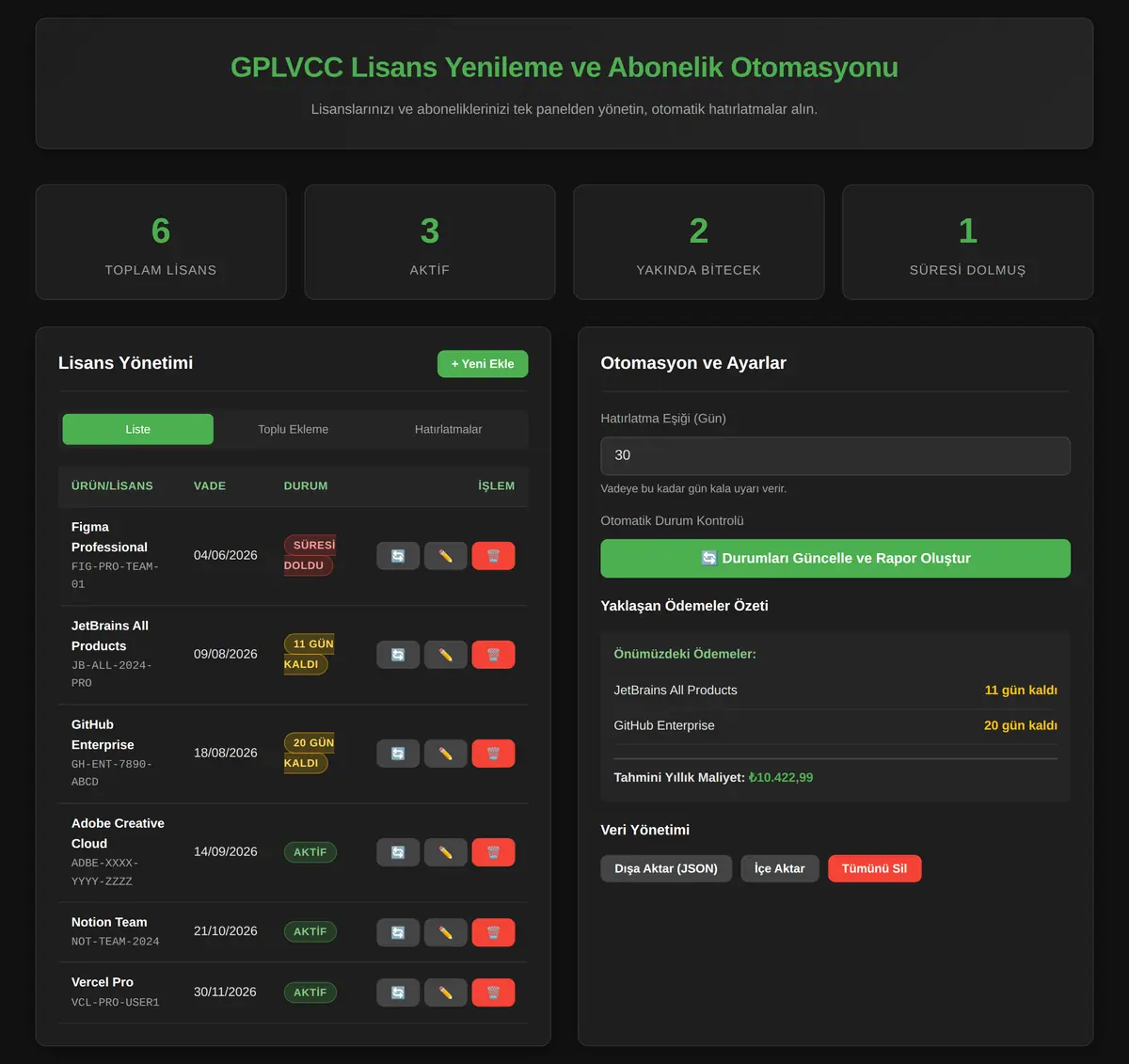Click the SÜRESİ DOLDU status badge

pos(310,555)
